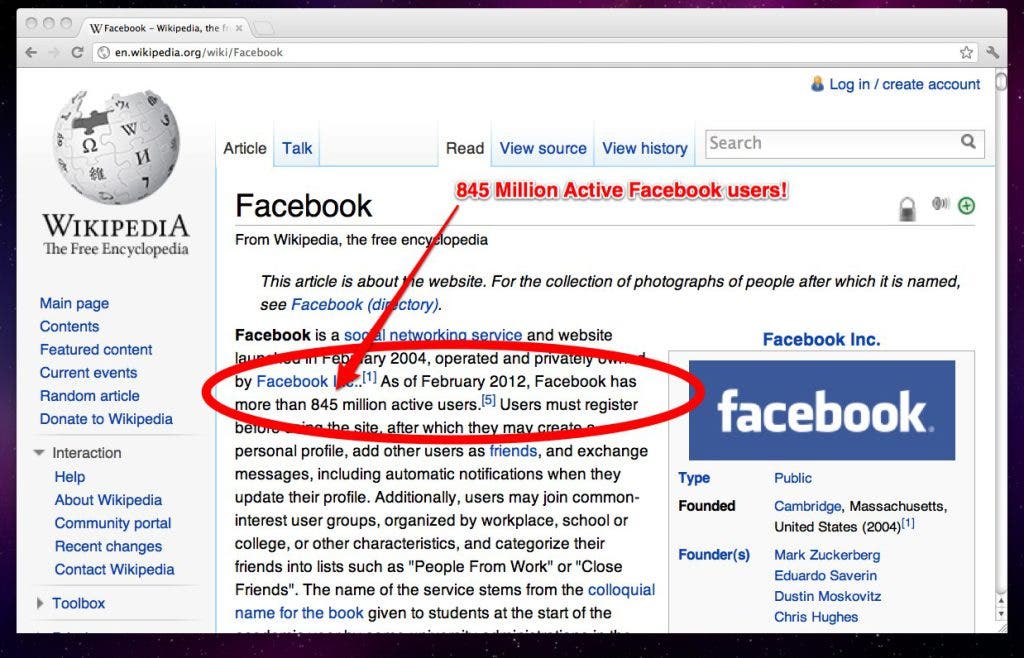This screenshot has height=658, width=1024.
Task: Bookmark page with the star icon
Action: pos(966,52)
